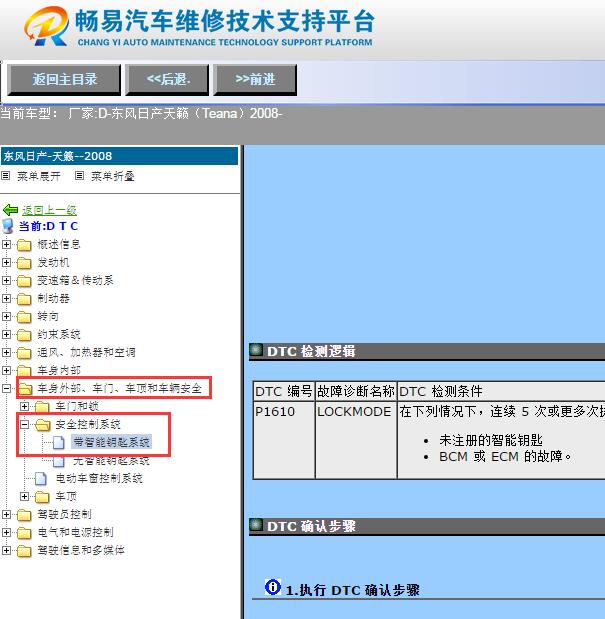Click the 概述信息 folder icon

pos(24,245)
